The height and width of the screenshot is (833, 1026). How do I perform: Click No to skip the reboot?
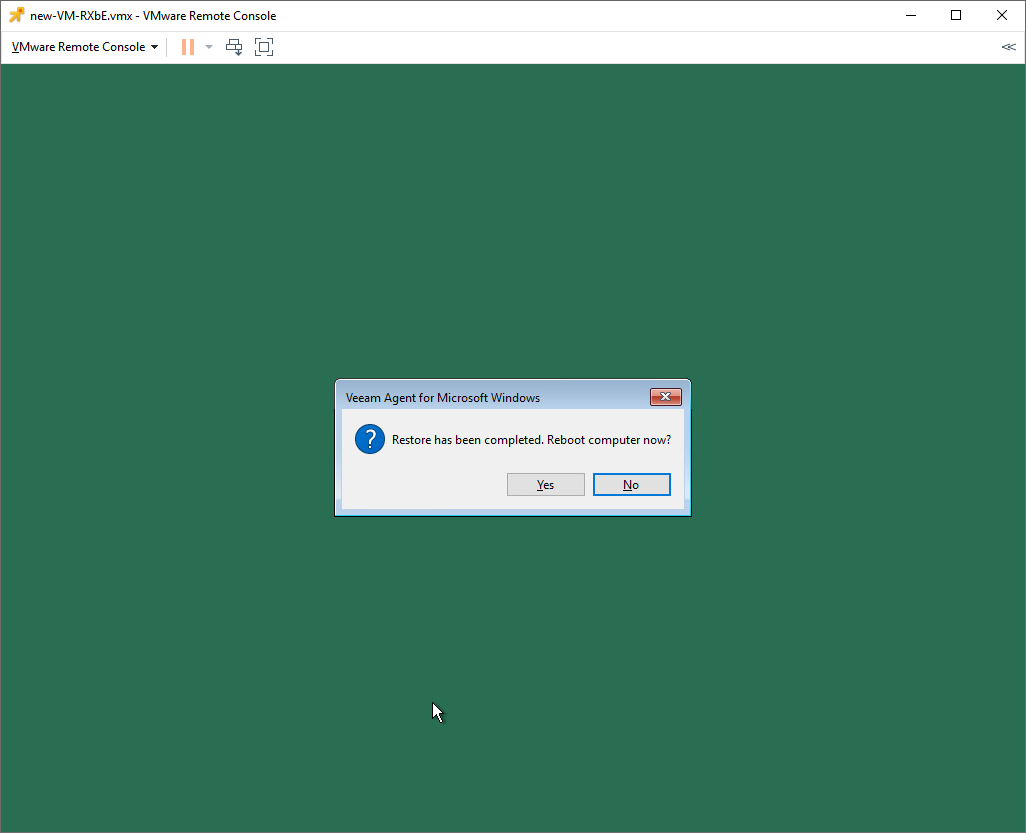pos(631,484)
